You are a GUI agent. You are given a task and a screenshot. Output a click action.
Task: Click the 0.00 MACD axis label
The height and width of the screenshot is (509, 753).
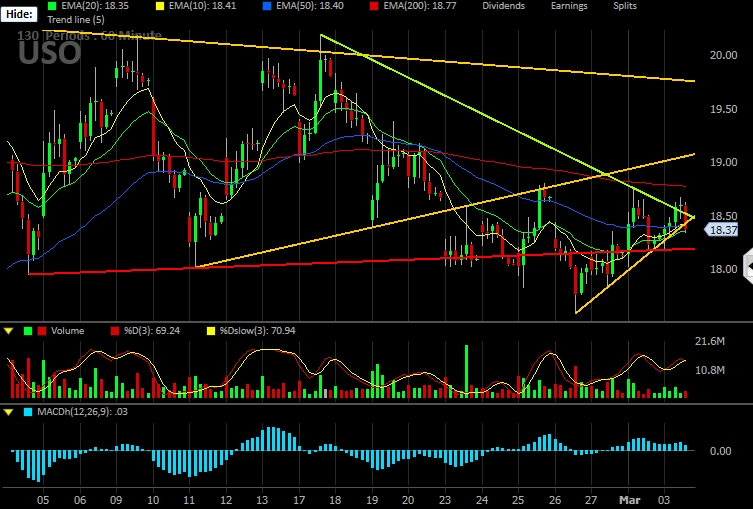point(721,451)
